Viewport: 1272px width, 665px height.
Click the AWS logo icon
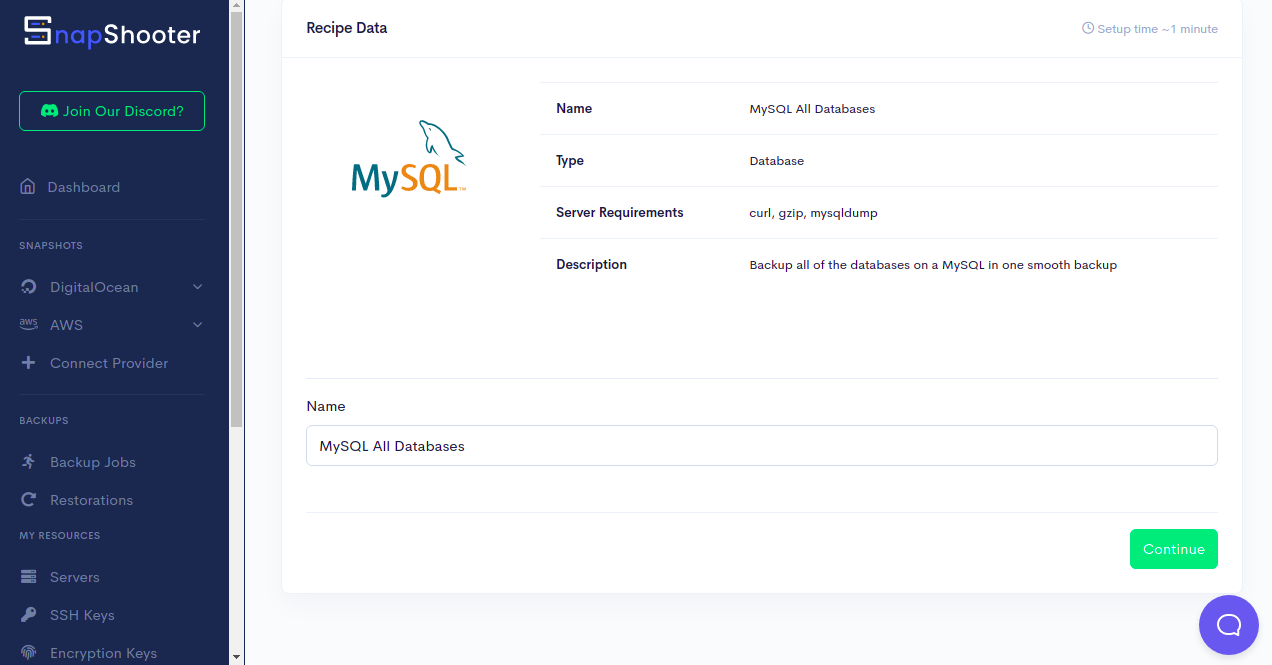[x=28, y=325]
